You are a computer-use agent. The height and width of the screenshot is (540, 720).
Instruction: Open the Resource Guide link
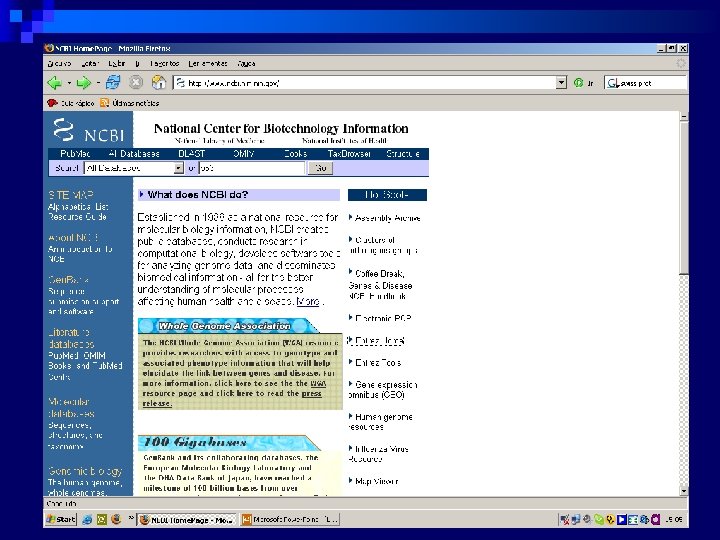click(77, 217)
